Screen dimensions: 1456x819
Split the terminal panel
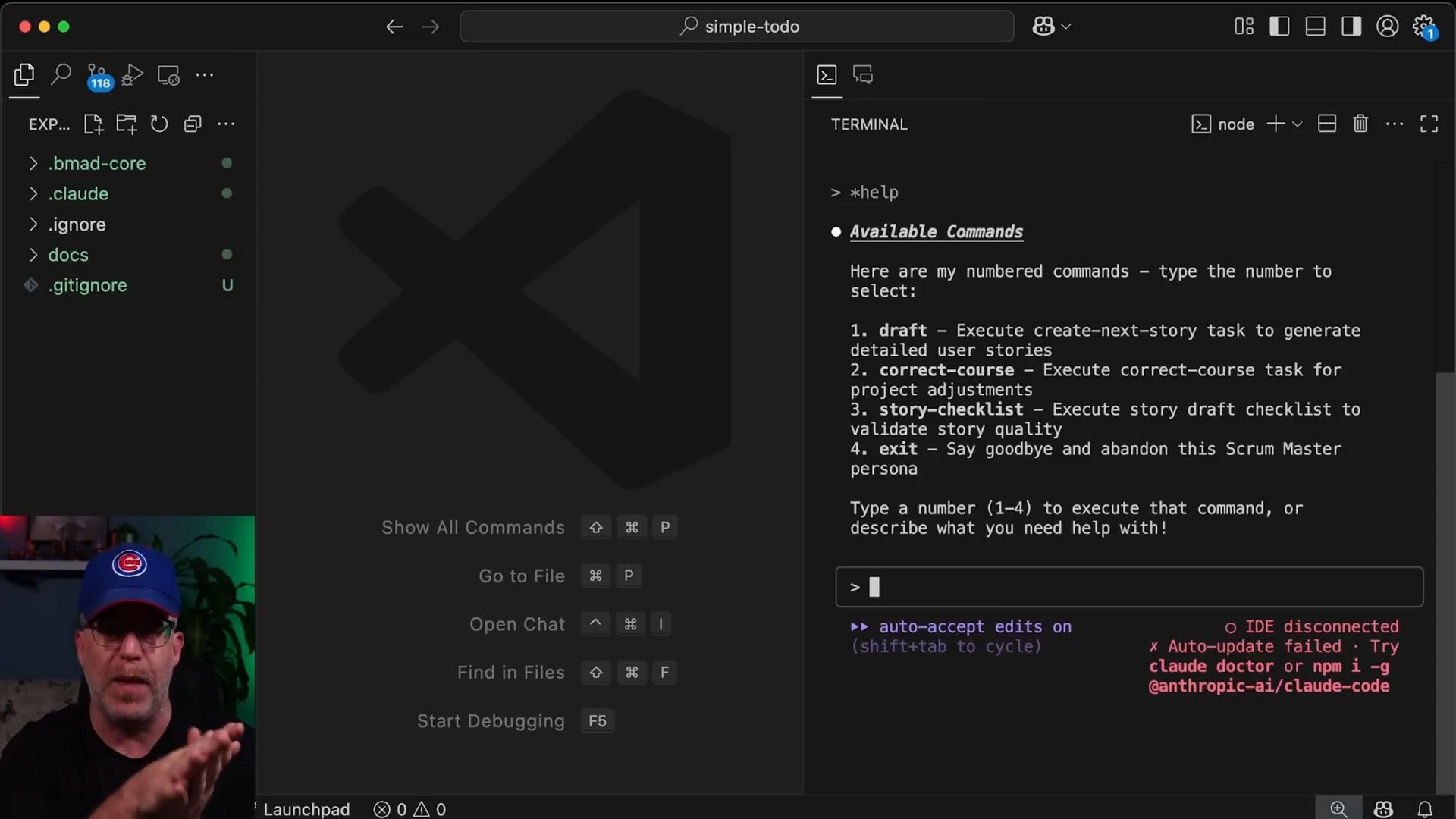(x=1327, y=124)
